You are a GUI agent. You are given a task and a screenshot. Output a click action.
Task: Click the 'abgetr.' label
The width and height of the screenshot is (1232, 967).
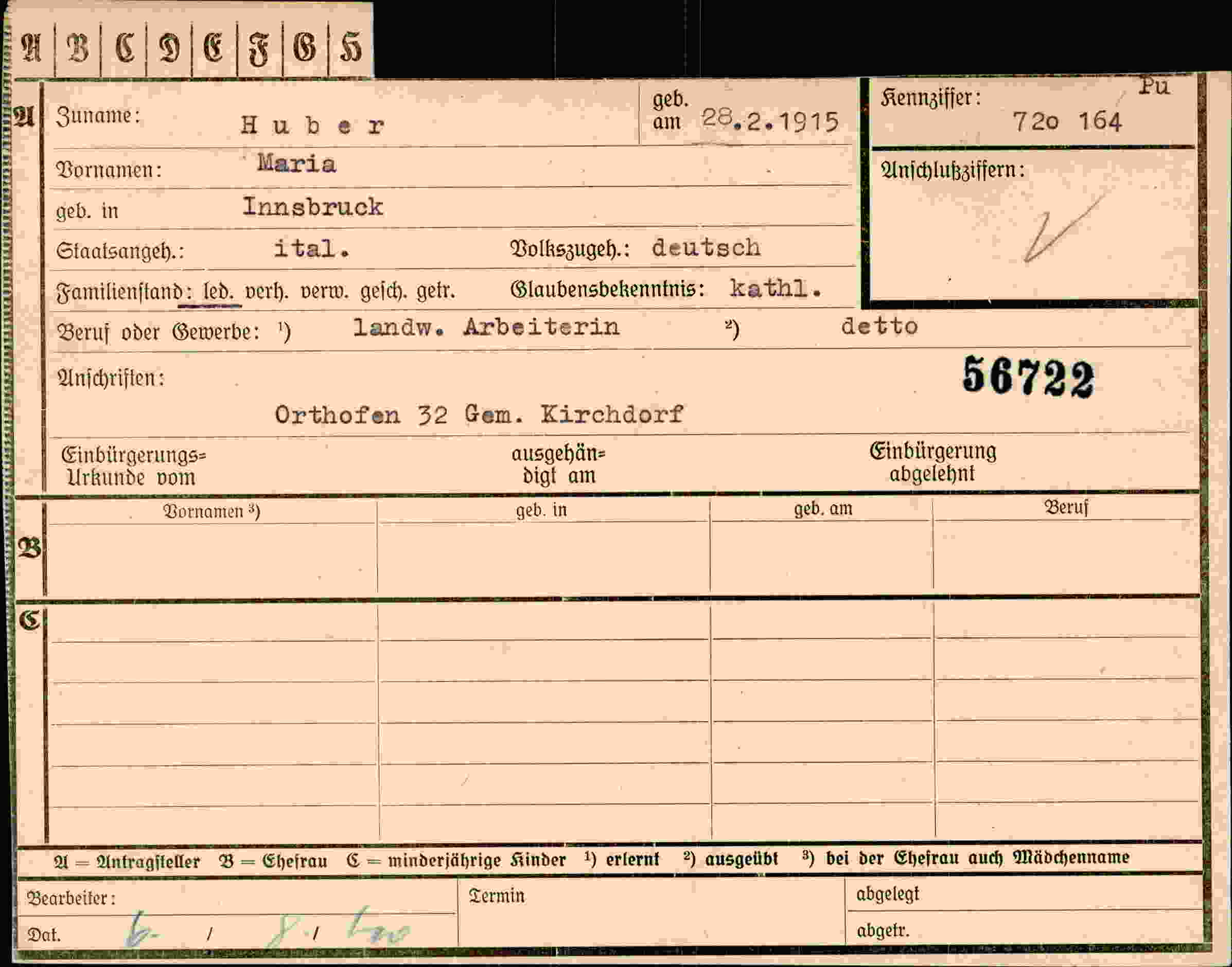tap(883, 932)
